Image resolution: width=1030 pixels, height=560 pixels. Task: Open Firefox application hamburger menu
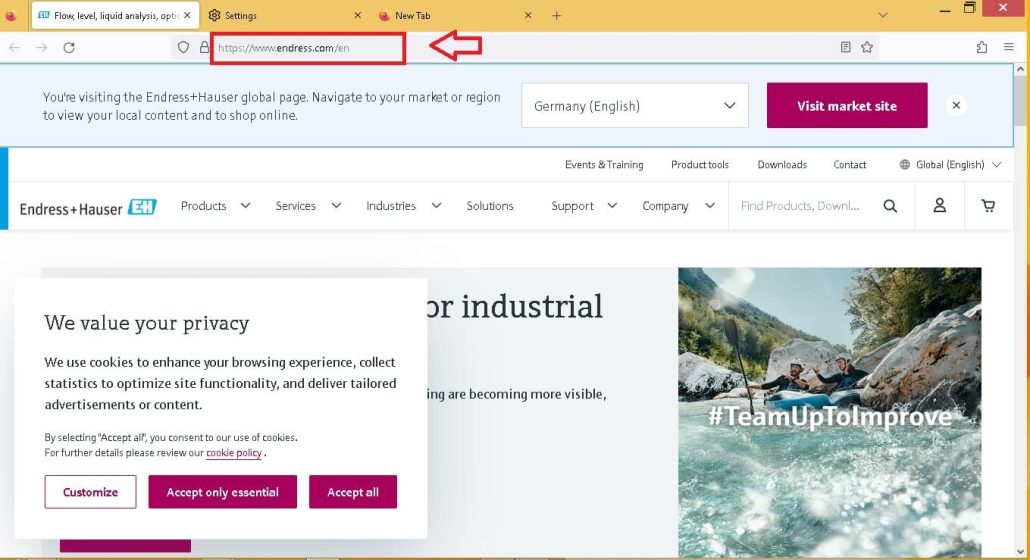pos(1009,47)
